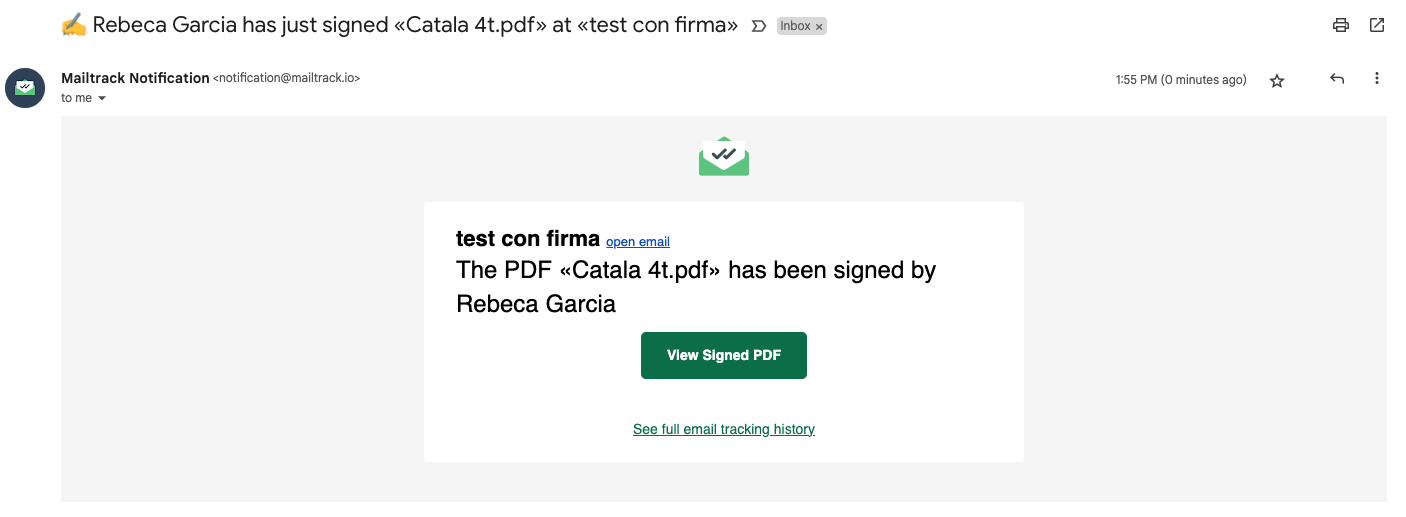The height and width of the screenshot is (517, 1406).
Task: Remove the Inbox label with its x
Action: pyautogui.click(x=820, y=27)
